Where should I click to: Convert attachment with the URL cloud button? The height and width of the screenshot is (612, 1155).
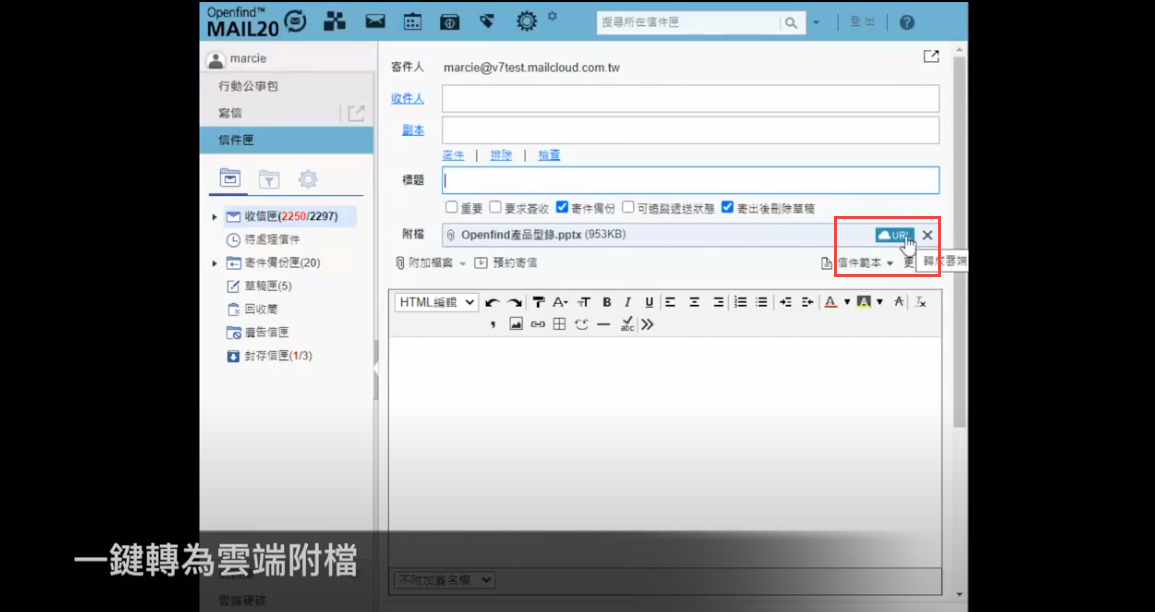(894, 235)
